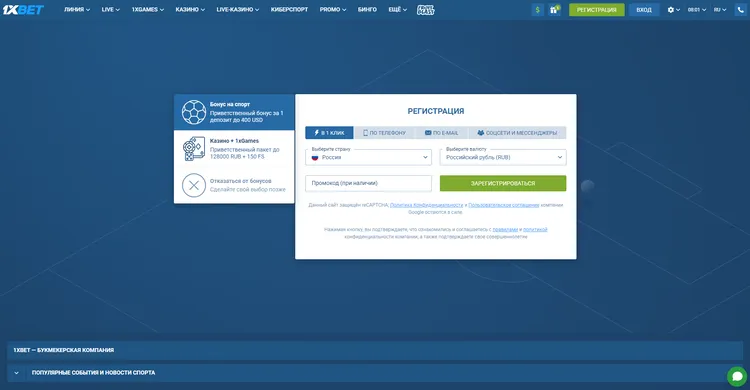This screenshot has height=390, width=750.
Task: Expand the 1XGAMES menu
Action: click(x=148, y=10)
